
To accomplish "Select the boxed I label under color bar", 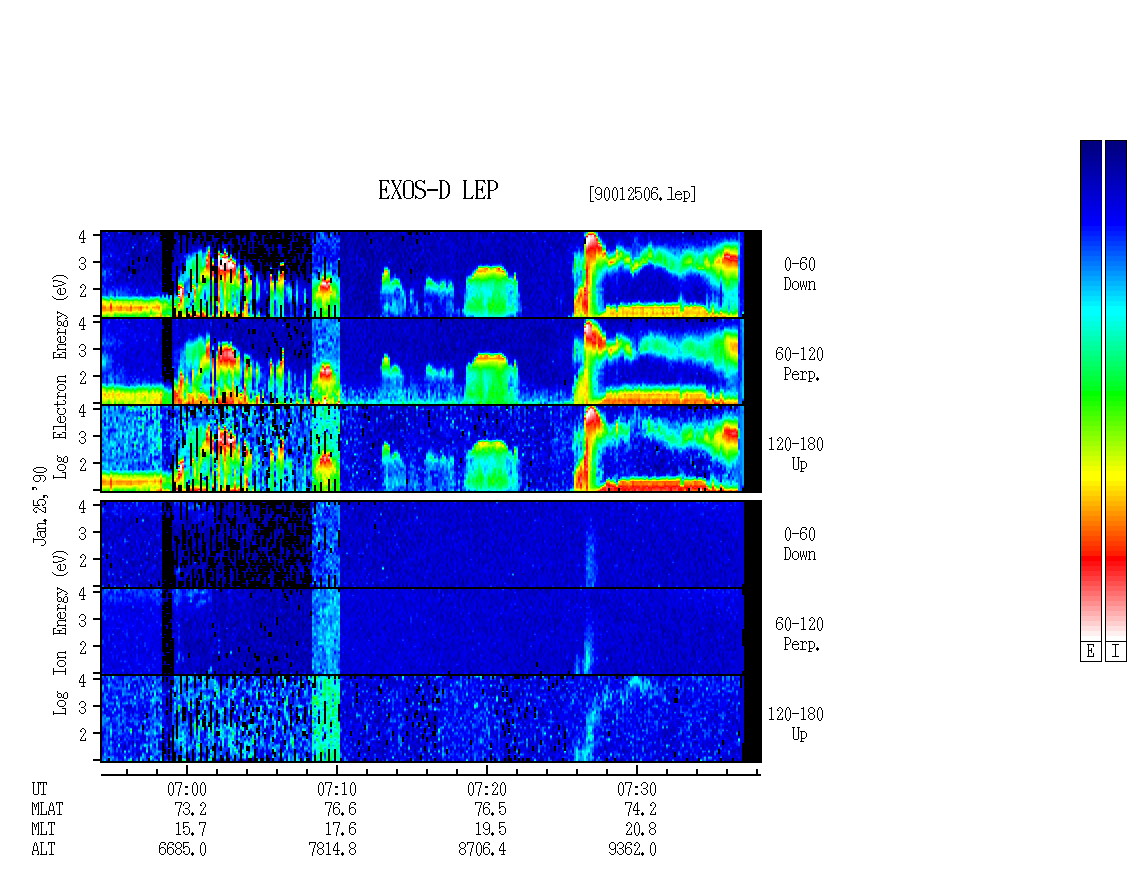I will pyautogui.click(x=1116, y=652).
